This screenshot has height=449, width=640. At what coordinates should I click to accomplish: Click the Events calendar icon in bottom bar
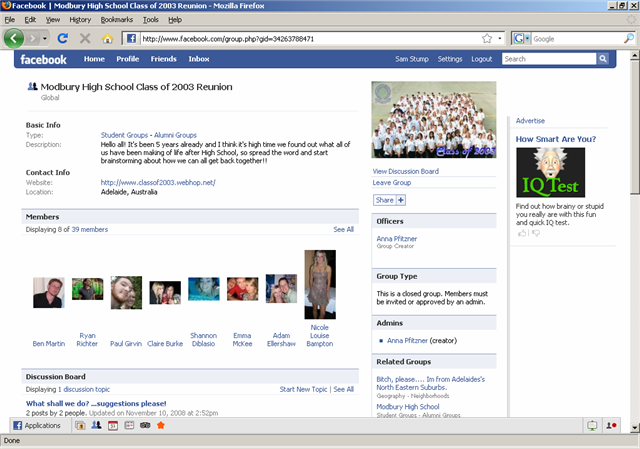point(113,425)
